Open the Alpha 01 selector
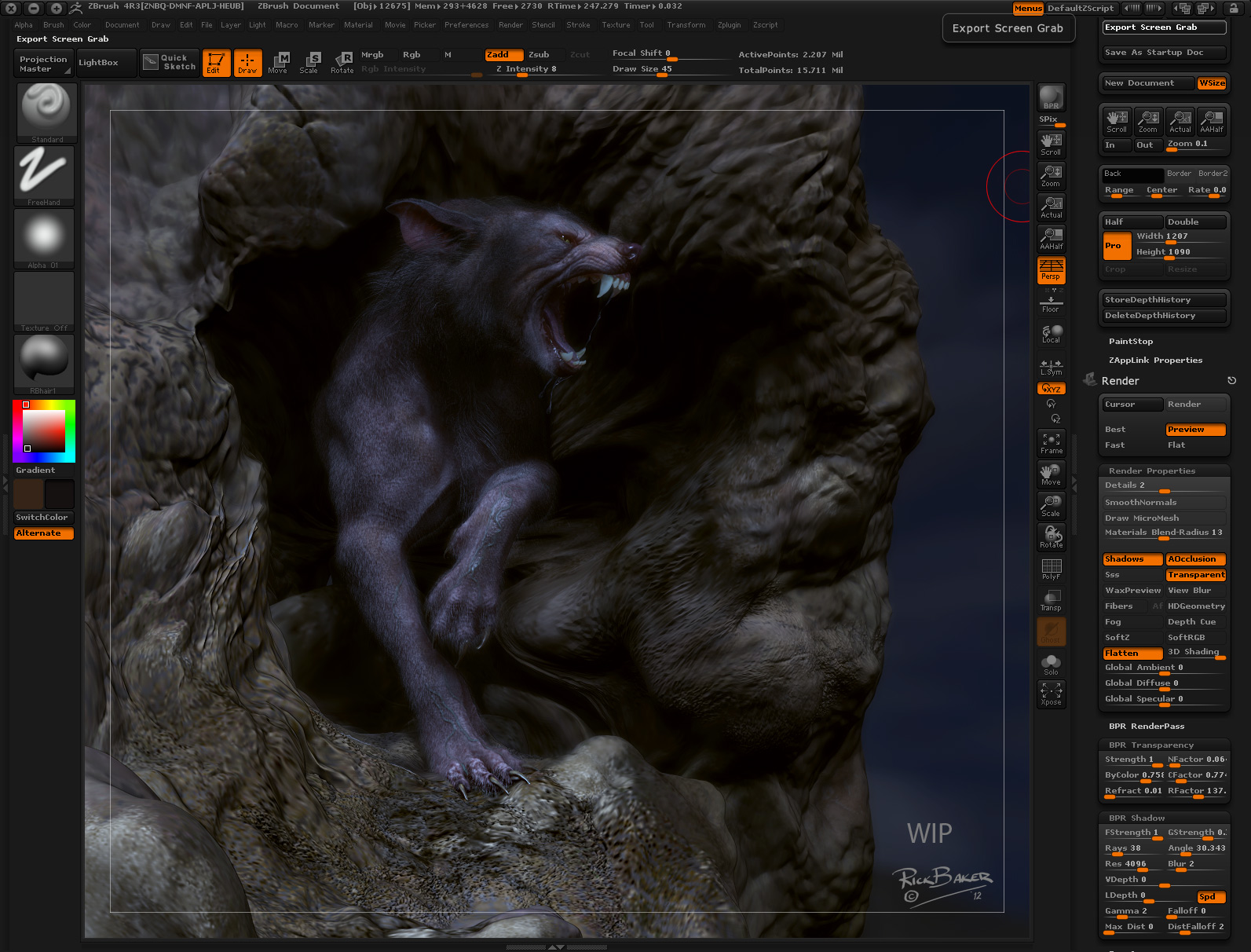Image resolution: width=1251 pixels, height=952 pixels. [x=44, y=239]
